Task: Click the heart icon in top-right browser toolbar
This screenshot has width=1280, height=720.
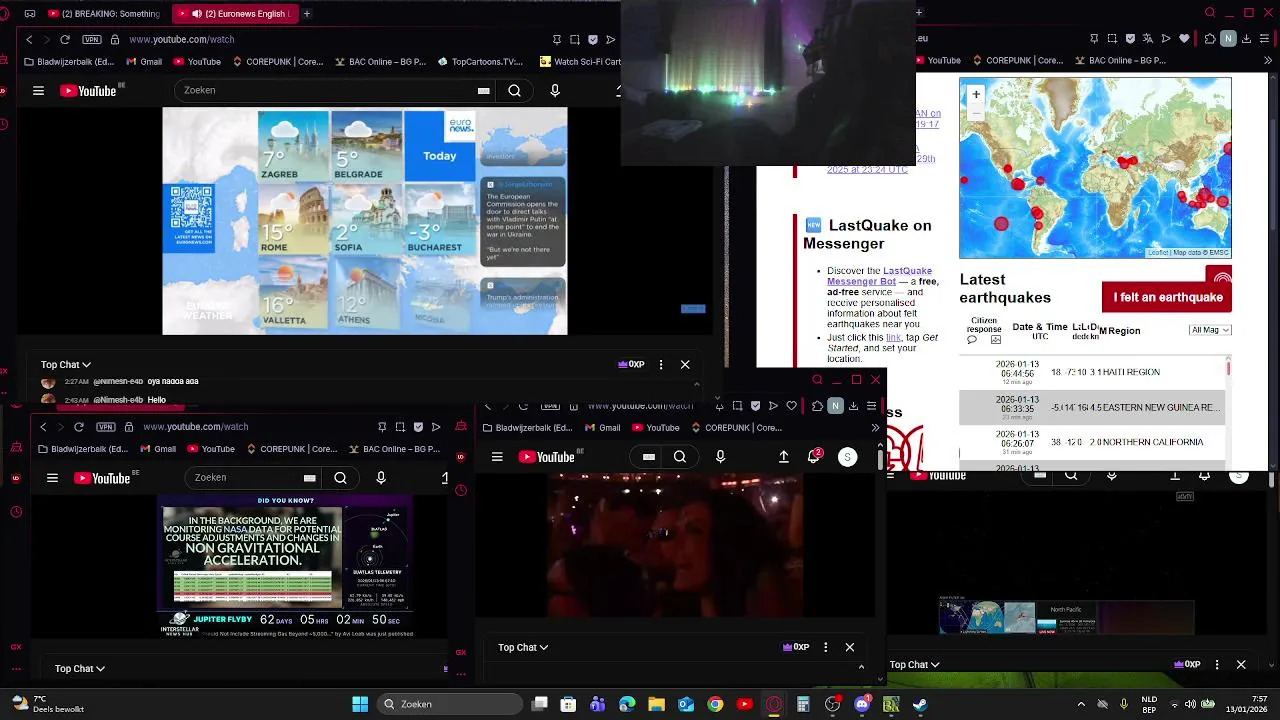Action: [x=1185, y=39]
